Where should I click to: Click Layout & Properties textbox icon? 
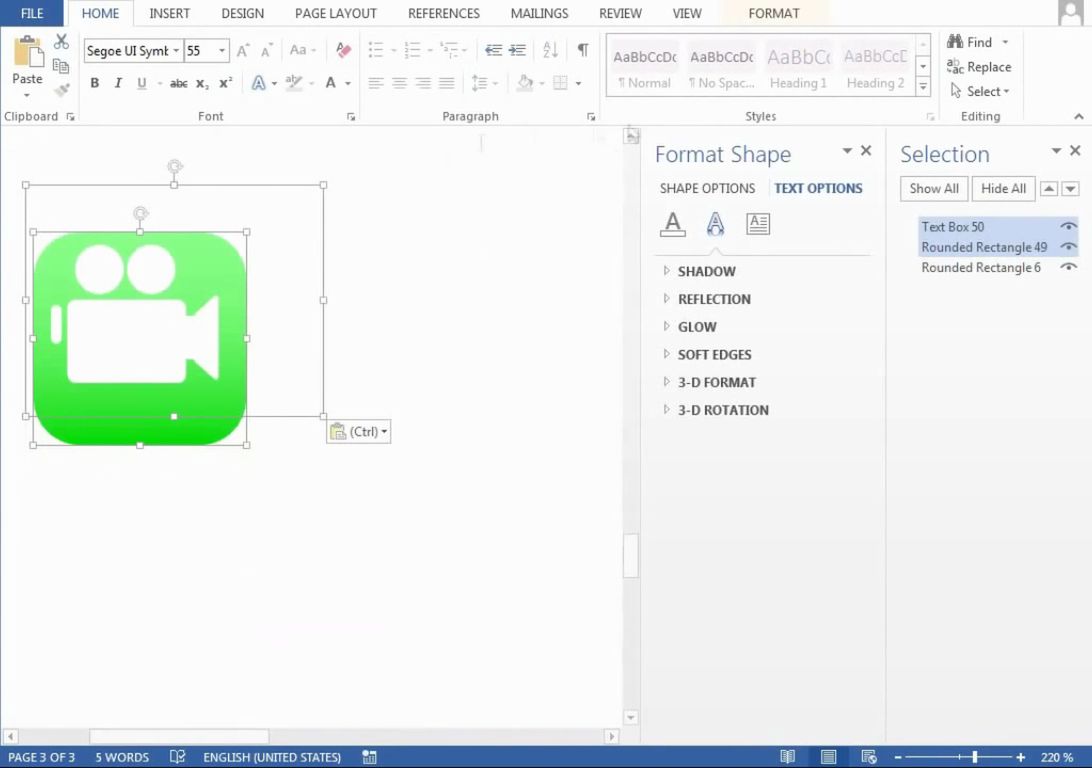coord(758,224)
